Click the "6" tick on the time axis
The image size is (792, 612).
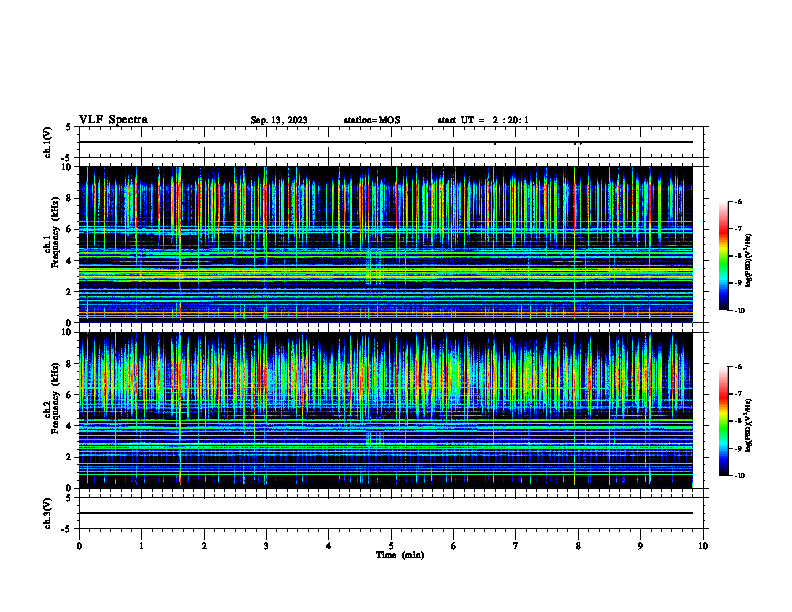click(454, 546)
